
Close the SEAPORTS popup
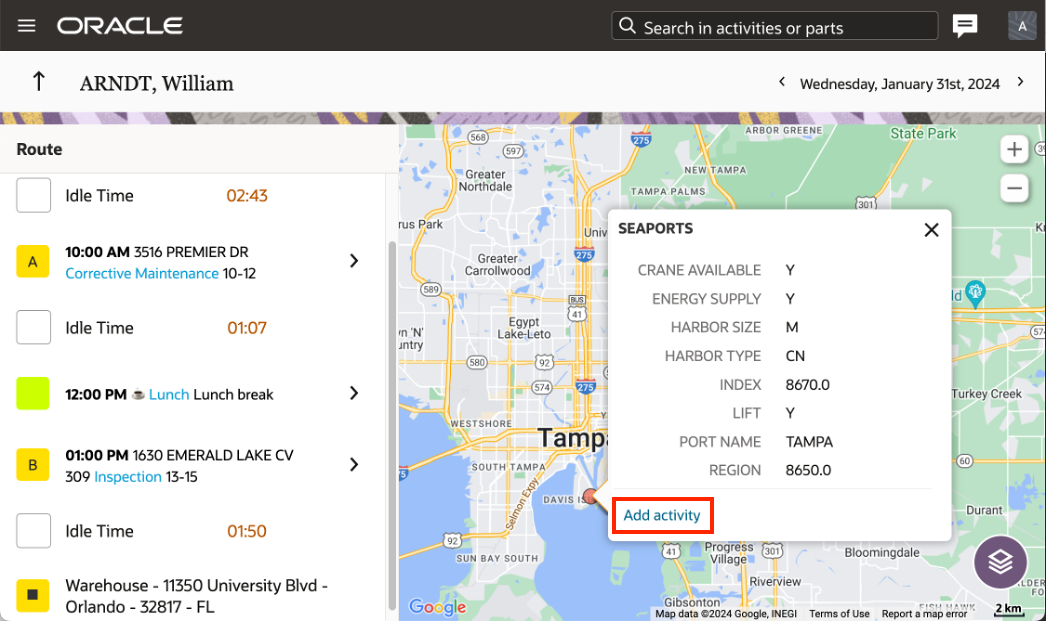931,230
